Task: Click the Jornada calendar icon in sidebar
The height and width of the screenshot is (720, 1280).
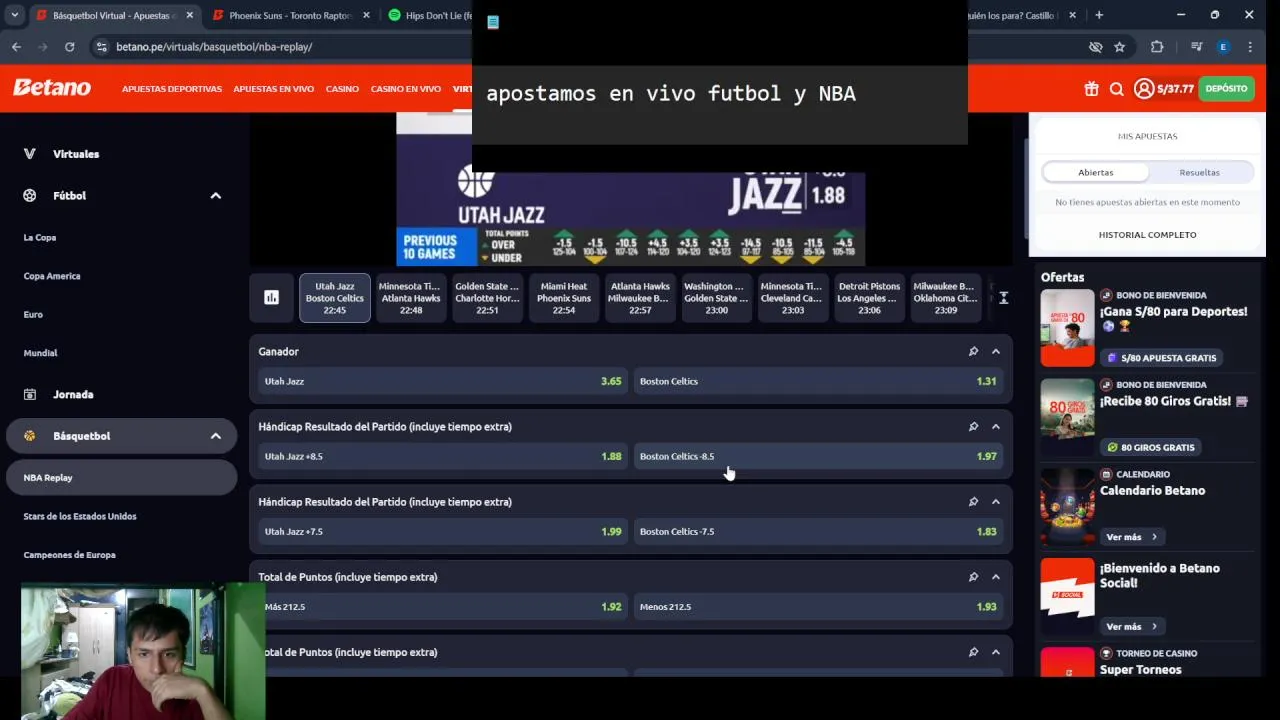Action: 30,395
